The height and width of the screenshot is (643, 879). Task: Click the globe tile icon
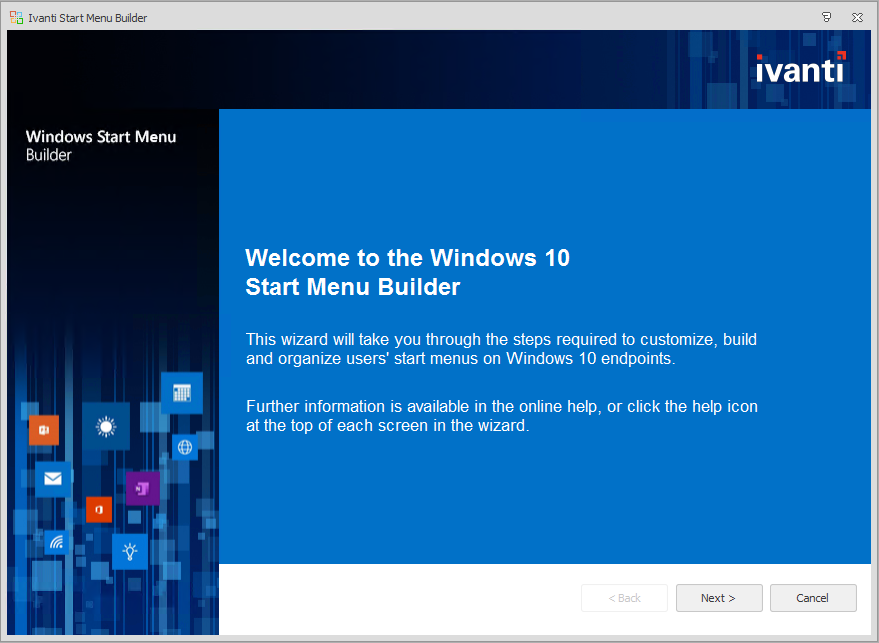(x=184, y=447)
